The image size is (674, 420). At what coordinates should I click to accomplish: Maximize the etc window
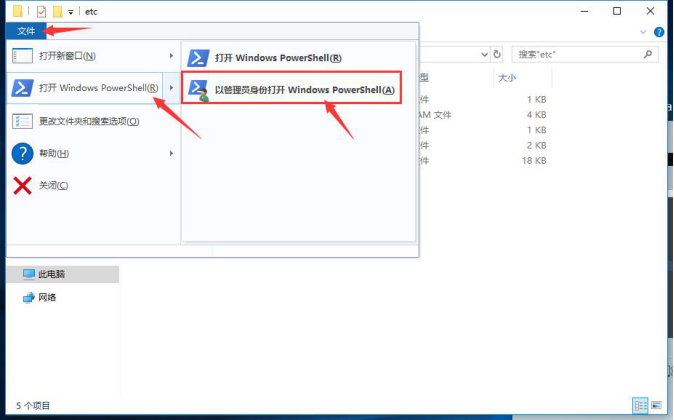[617, 11]
